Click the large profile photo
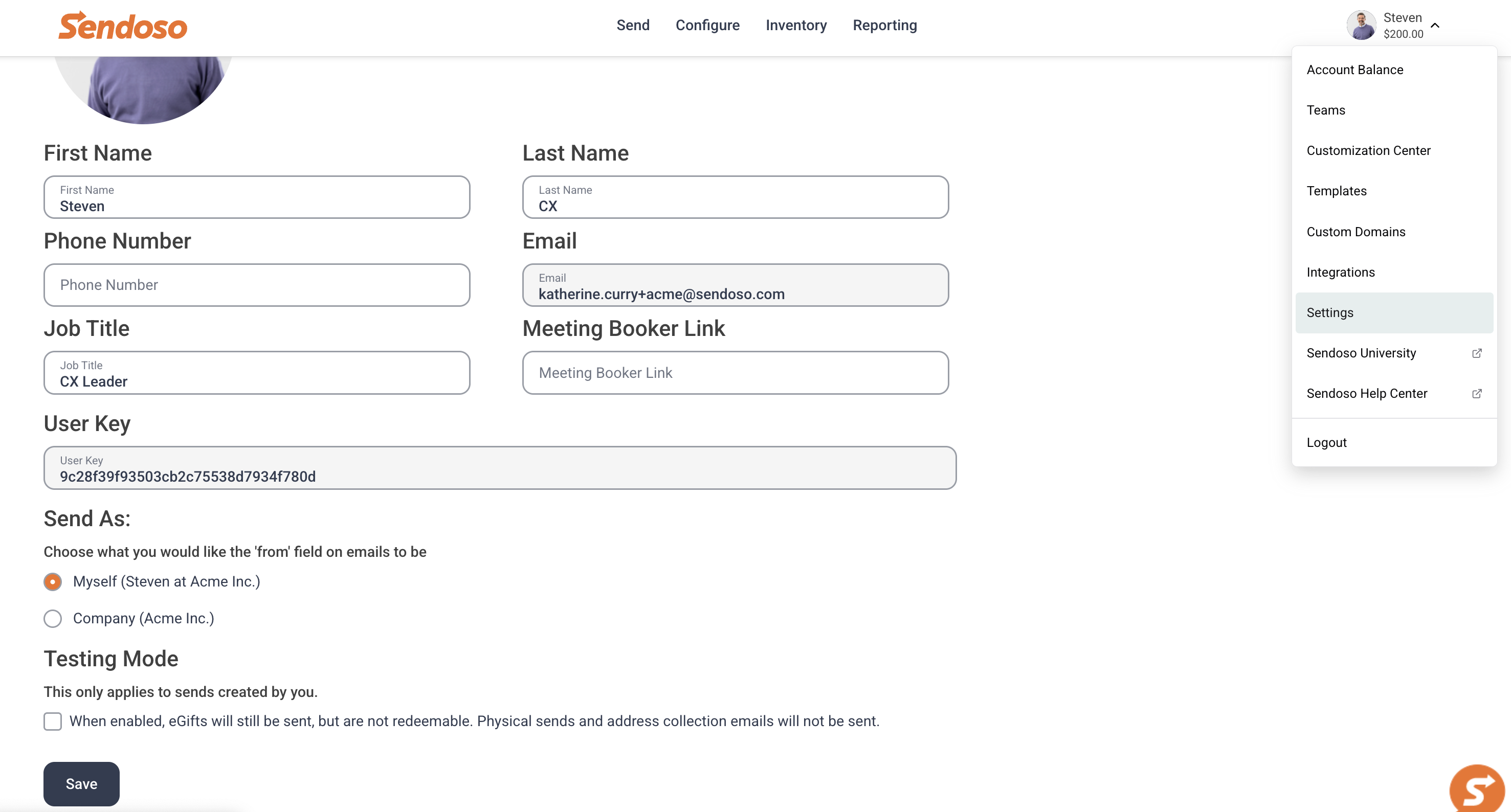This screenshot has width=1511, height=812. (x=143, y=89)
